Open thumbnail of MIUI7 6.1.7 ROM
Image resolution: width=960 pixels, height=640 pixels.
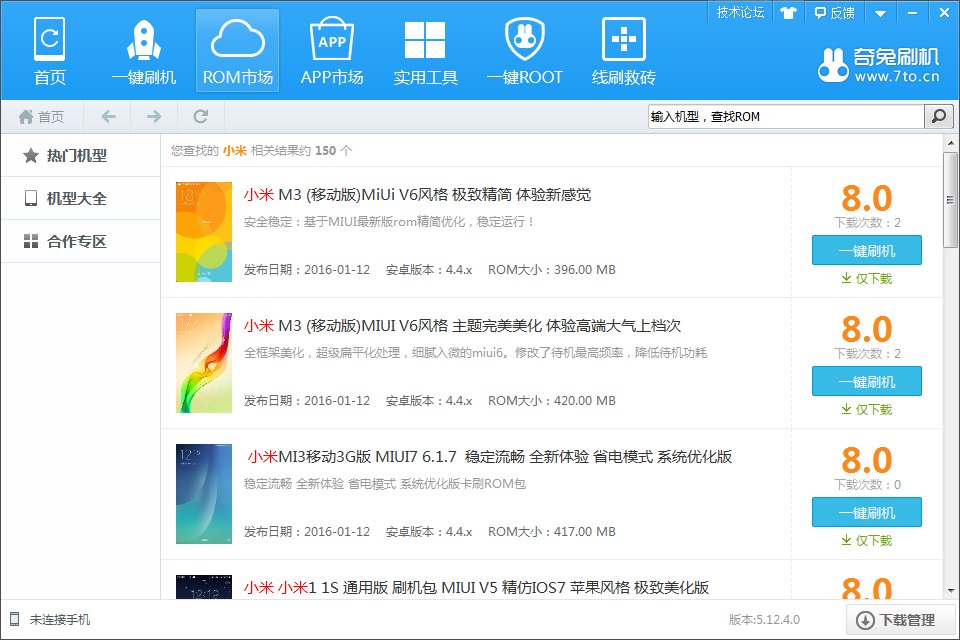[204, 494]
